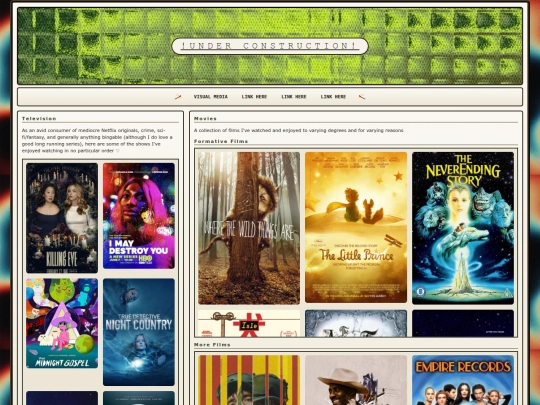This screenshot has width=540, height=405.
Task: Open the Killing Eve poster
Action: [62, 218]
